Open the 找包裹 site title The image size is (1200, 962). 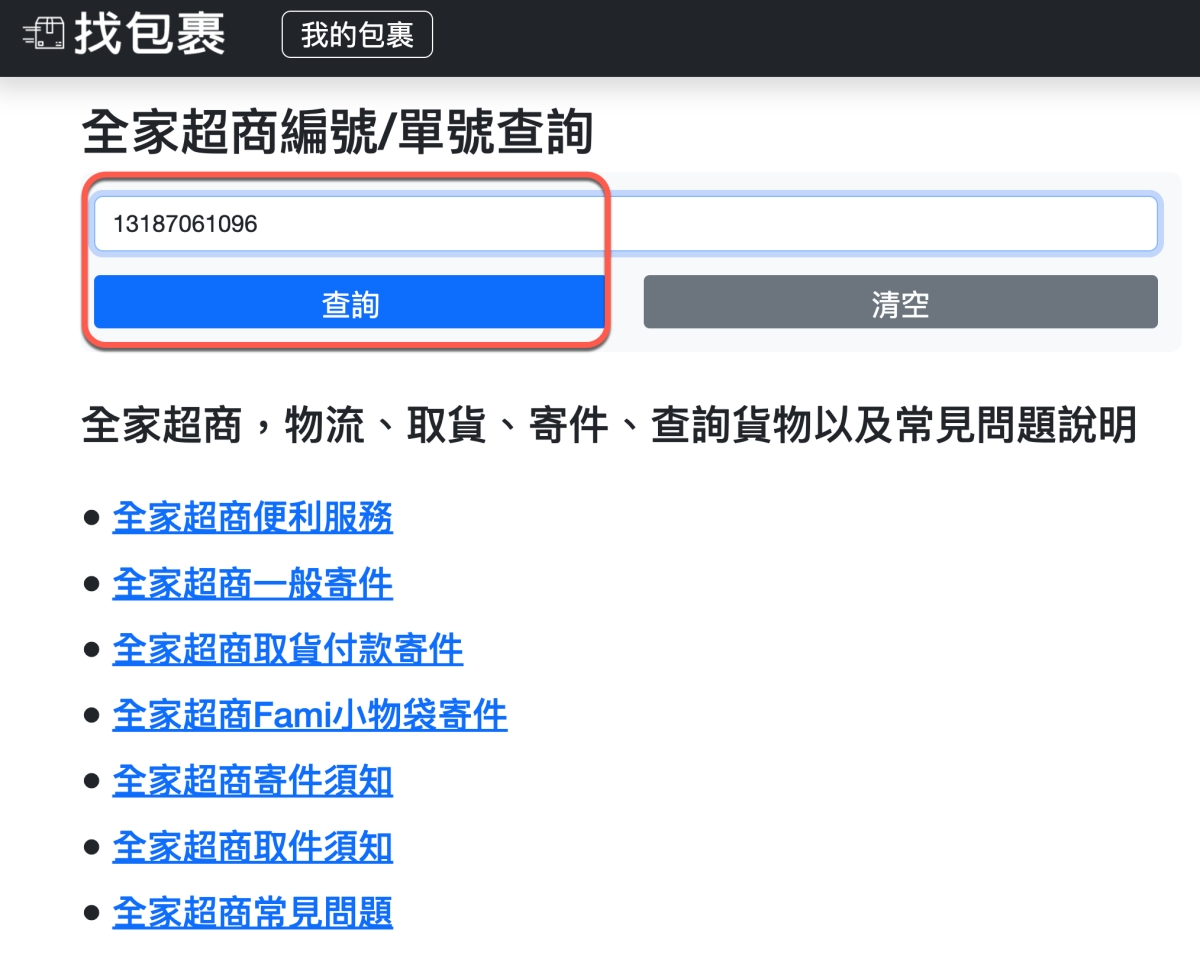(x=149, y=35)
